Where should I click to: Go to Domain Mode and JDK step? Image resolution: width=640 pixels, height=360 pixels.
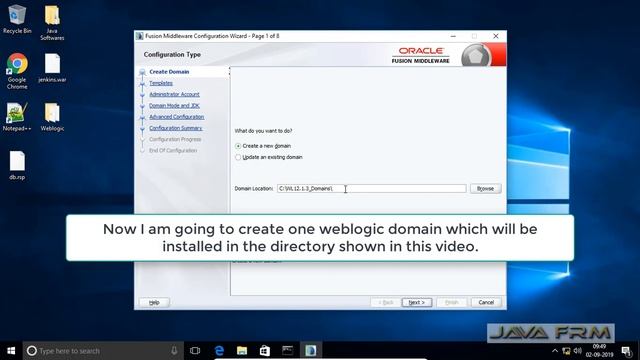click(x=174, y=106)
